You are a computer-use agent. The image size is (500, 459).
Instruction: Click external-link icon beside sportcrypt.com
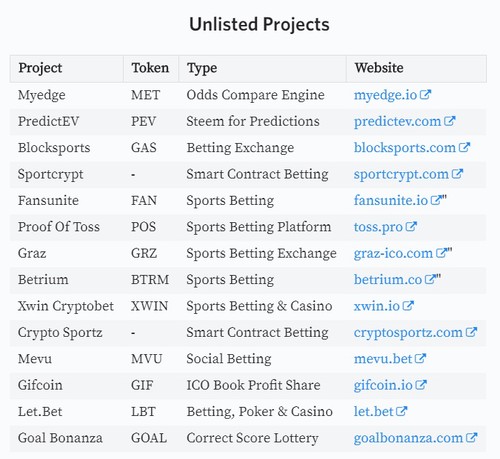(x=457, y=174)
